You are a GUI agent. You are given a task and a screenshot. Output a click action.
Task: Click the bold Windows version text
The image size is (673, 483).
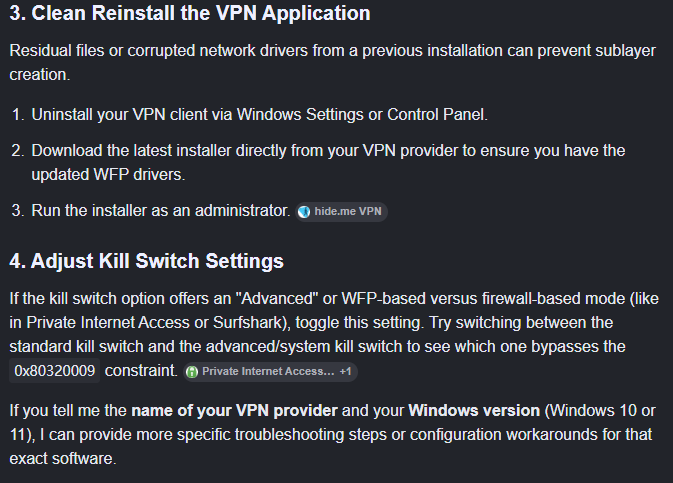point(474,411)
